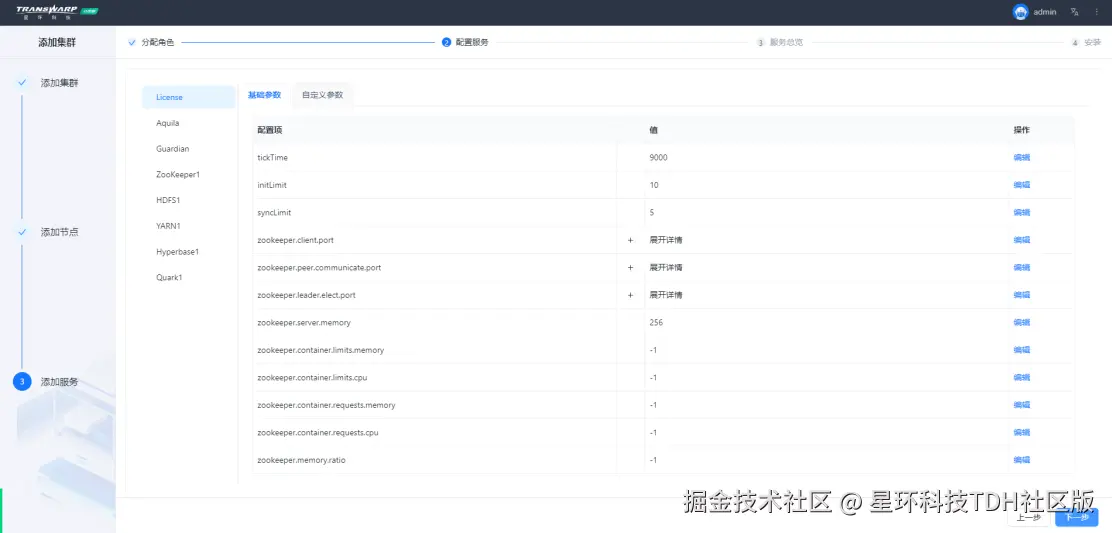1112x533 pixels.
Task: Click the Transwarp logo in header
Action: pos(57,11)
